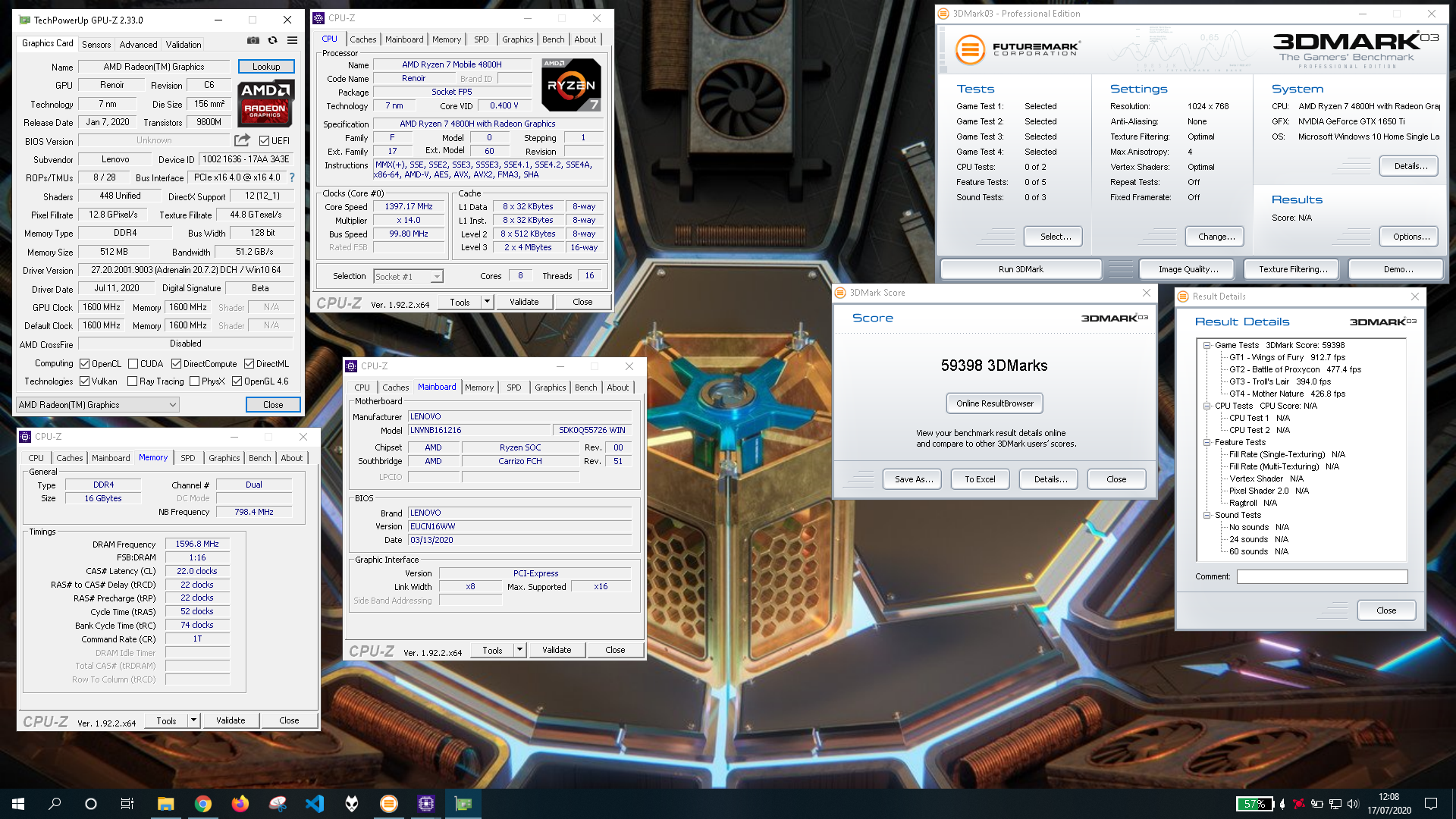Toggle the CUDA checkbox
Screen dimensions: 1456x819
(133, 364)
